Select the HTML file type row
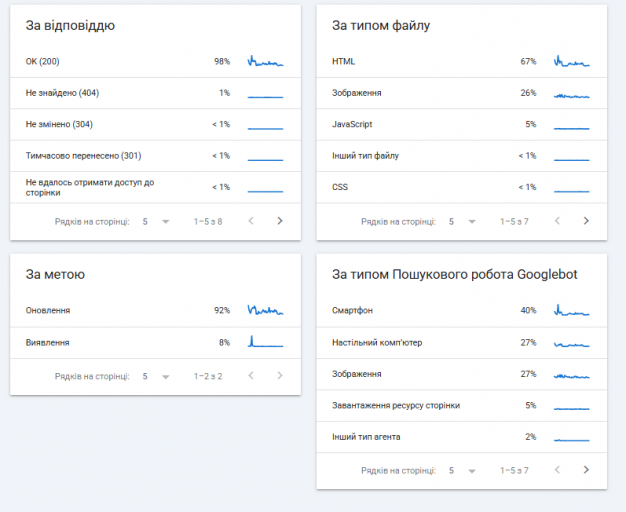This screenshot has height=512, width=626. [x=462, y=62]
